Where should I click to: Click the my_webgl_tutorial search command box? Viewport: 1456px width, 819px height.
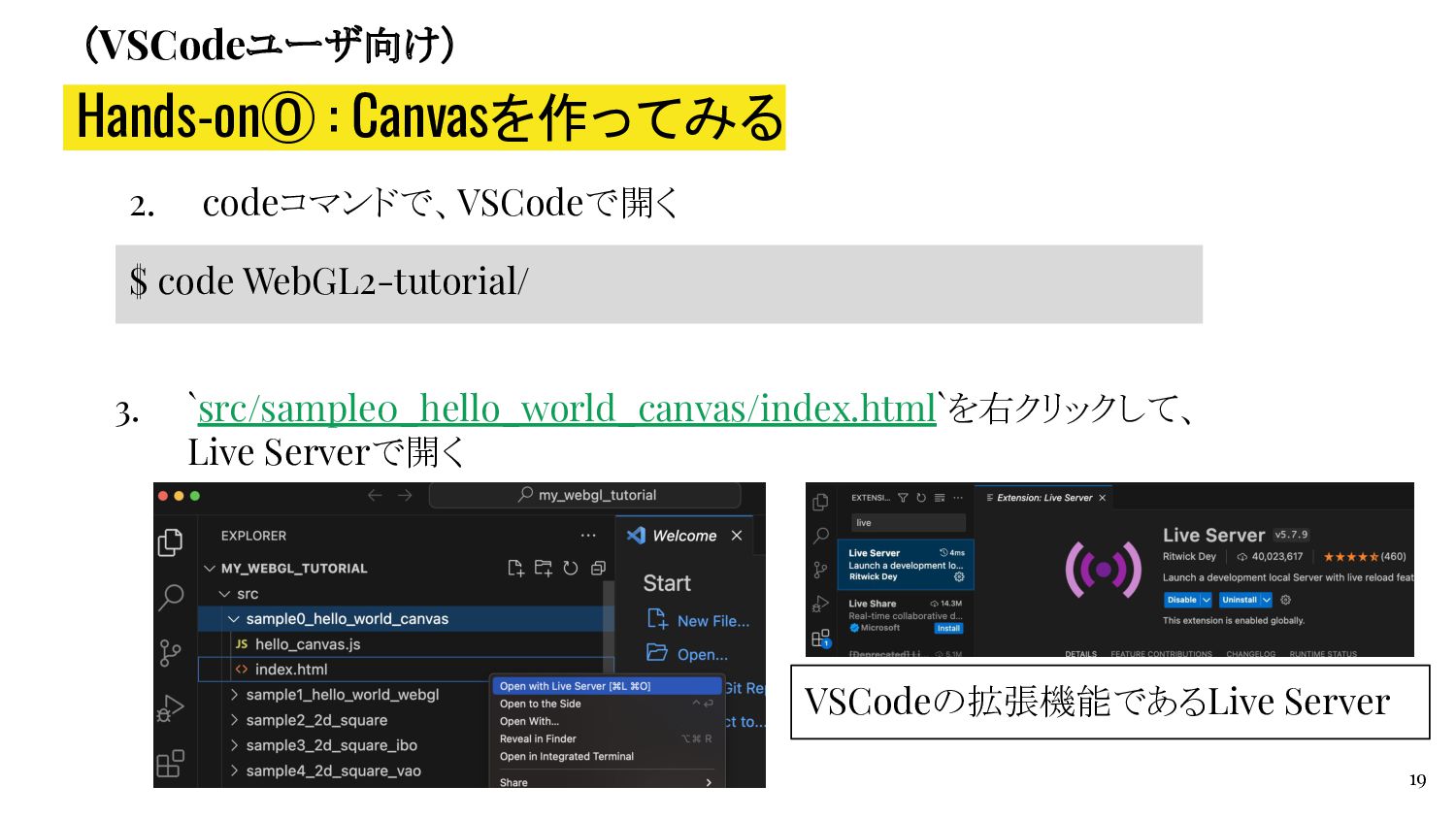[585, 495]
